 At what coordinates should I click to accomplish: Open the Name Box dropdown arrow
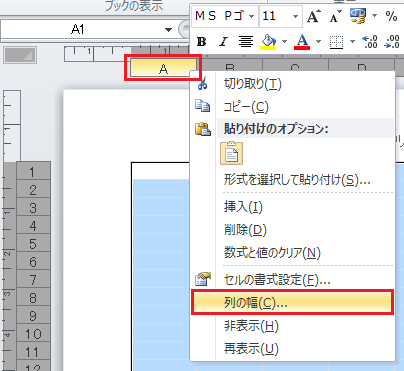click(169, 30)
